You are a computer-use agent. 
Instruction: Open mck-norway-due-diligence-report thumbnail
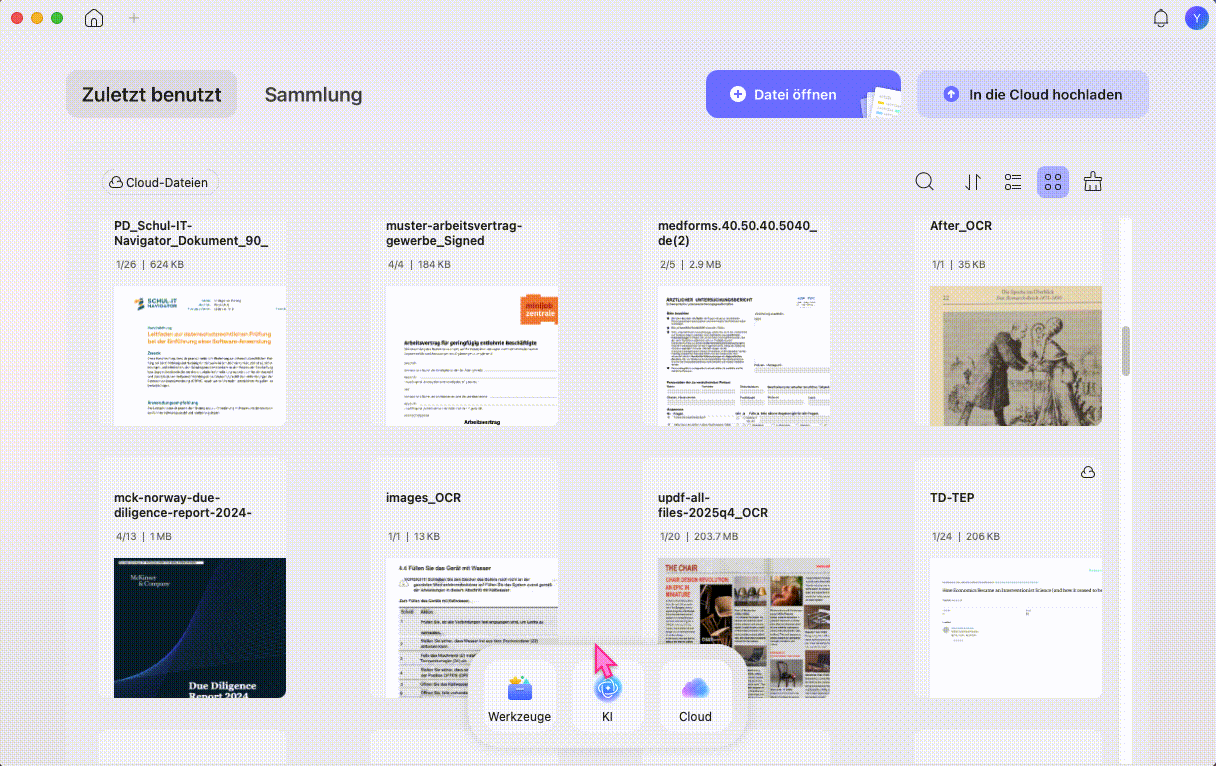coord(200,628)
